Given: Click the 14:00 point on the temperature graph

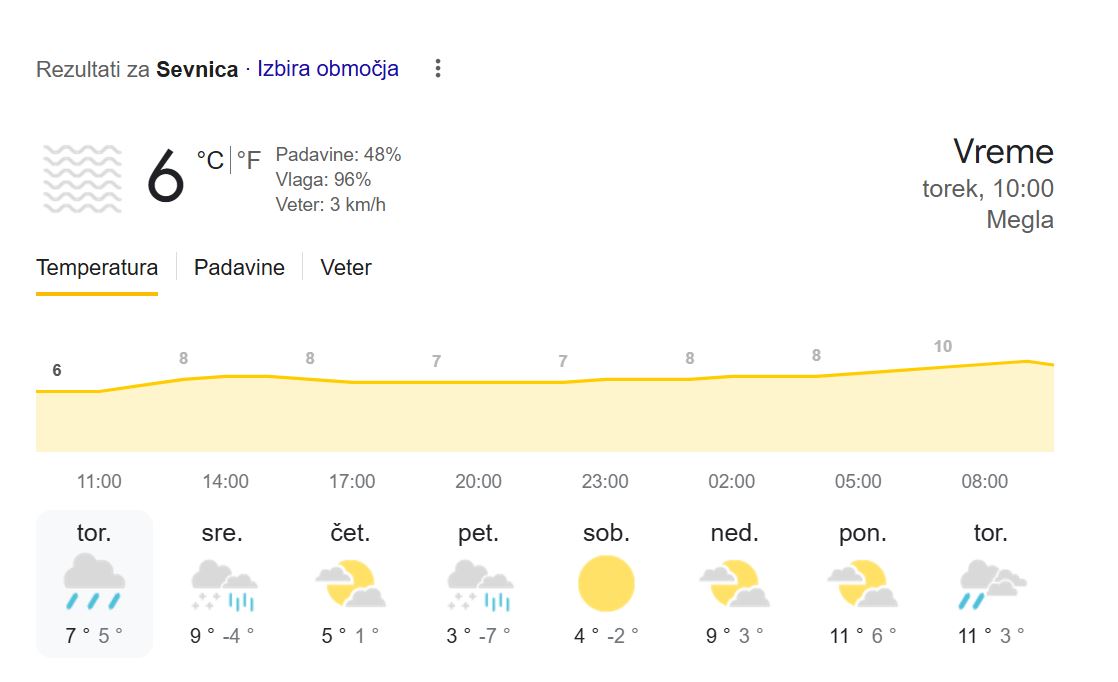Looking at the screenshot, I should click(x=225, y=378).
